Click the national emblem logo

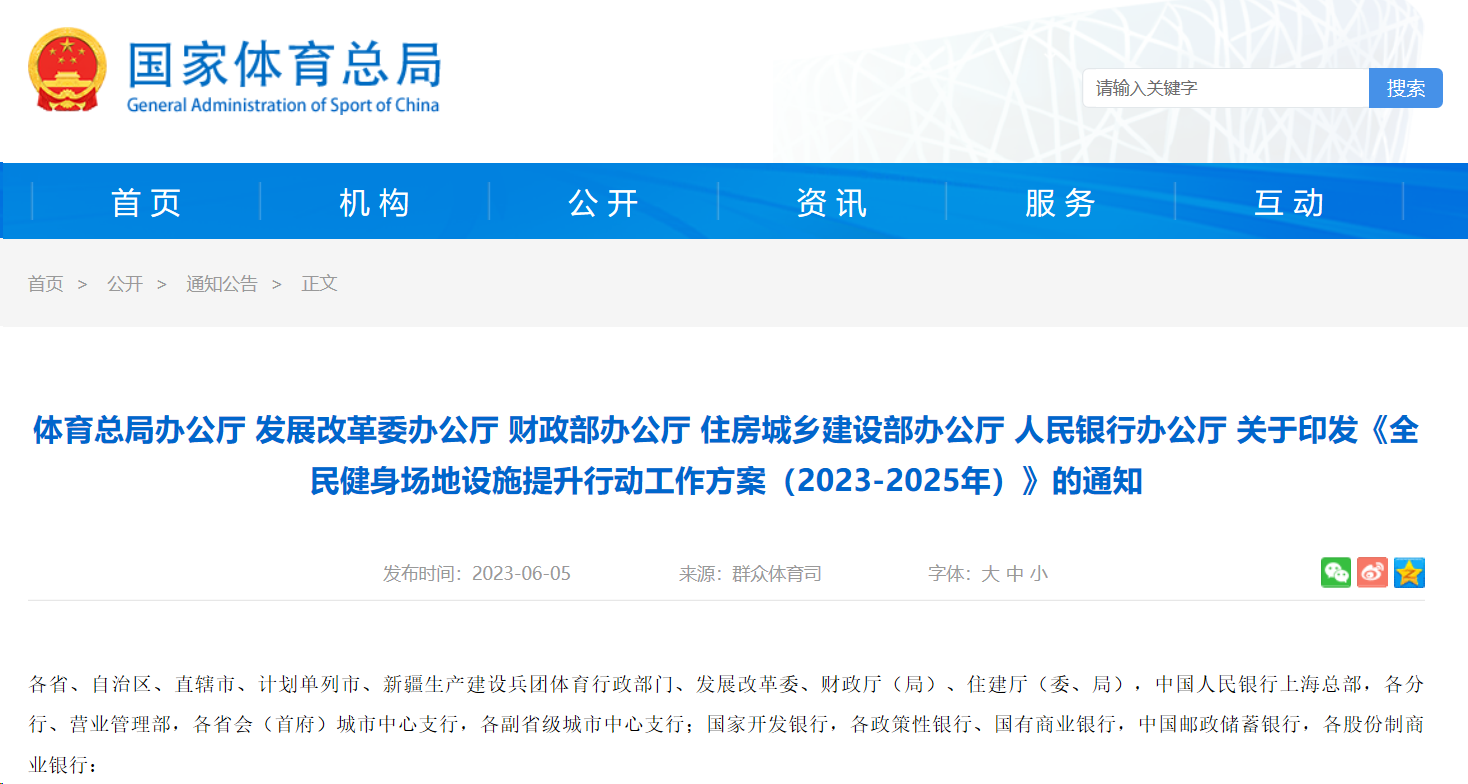coord(67,69)
